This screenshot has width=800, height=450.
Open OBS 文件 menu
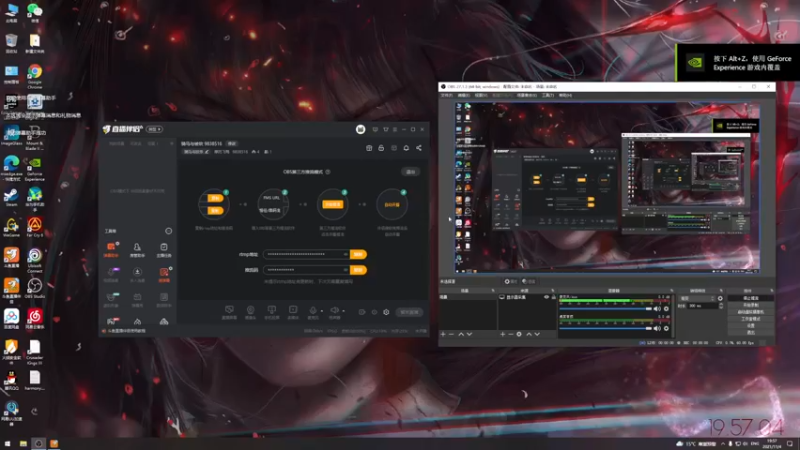click(446, 95)
